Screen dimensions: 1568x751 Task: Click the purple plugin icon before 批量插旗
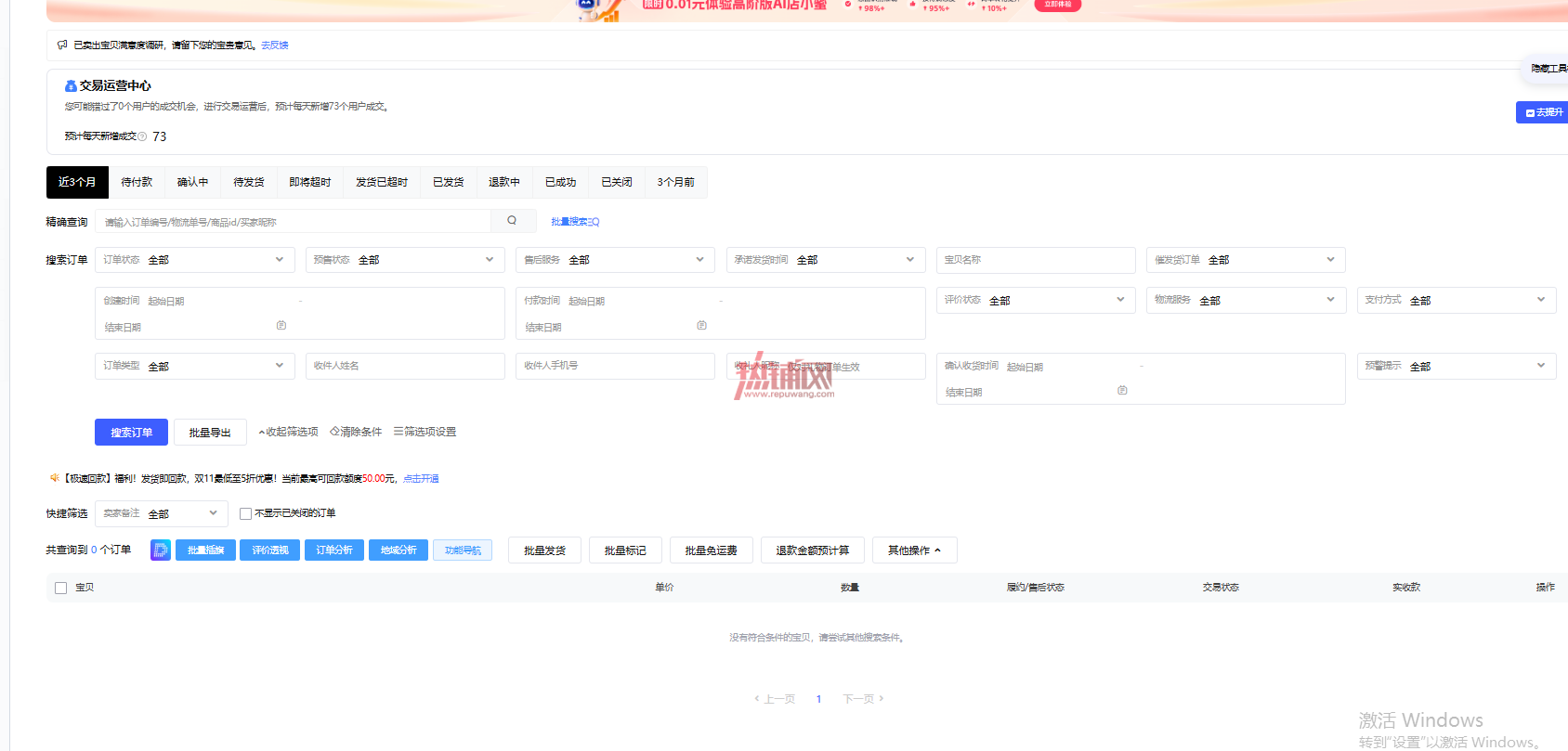coord(161,550)
